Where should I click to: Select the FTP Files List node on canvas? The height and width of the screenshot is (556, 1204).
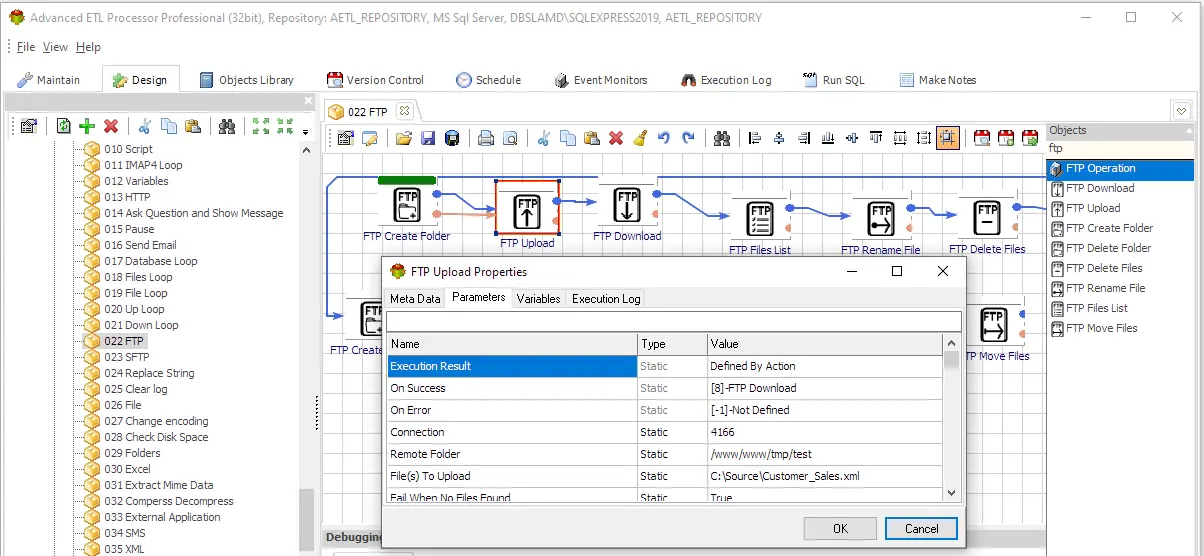760,218
